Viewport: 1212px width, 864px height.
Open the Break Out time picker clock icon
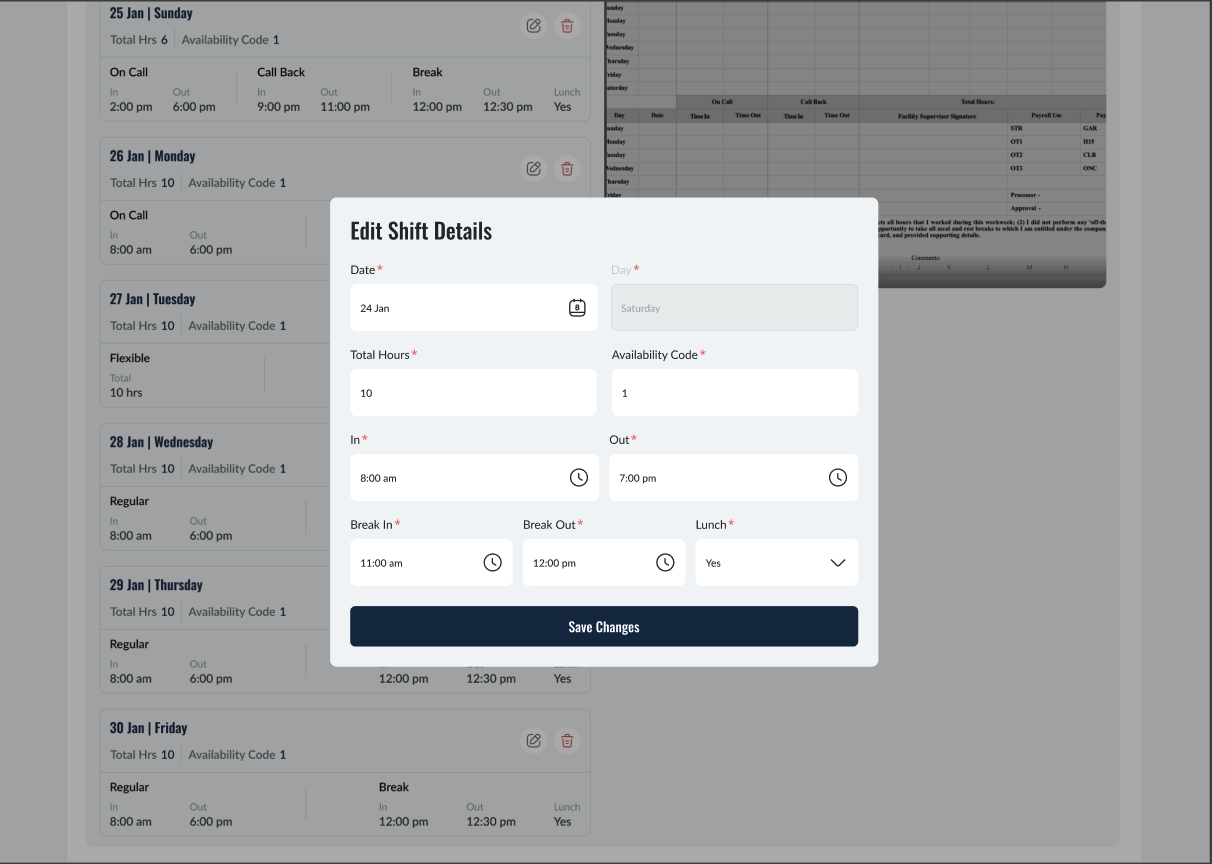(665, 562)
